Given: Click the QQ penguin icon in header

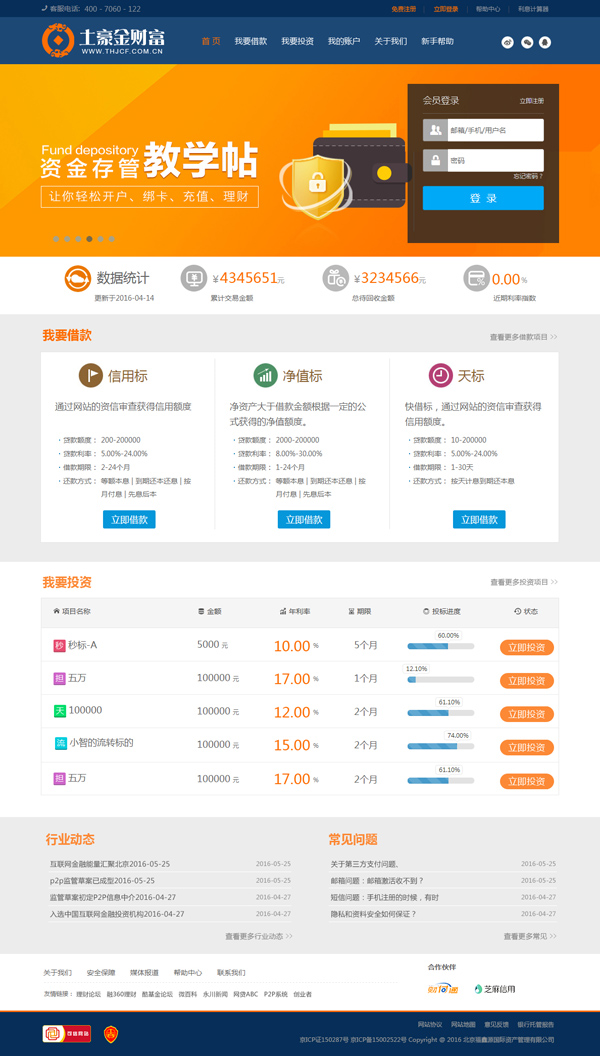Looking at the screenshot, I should pos(544,43).
